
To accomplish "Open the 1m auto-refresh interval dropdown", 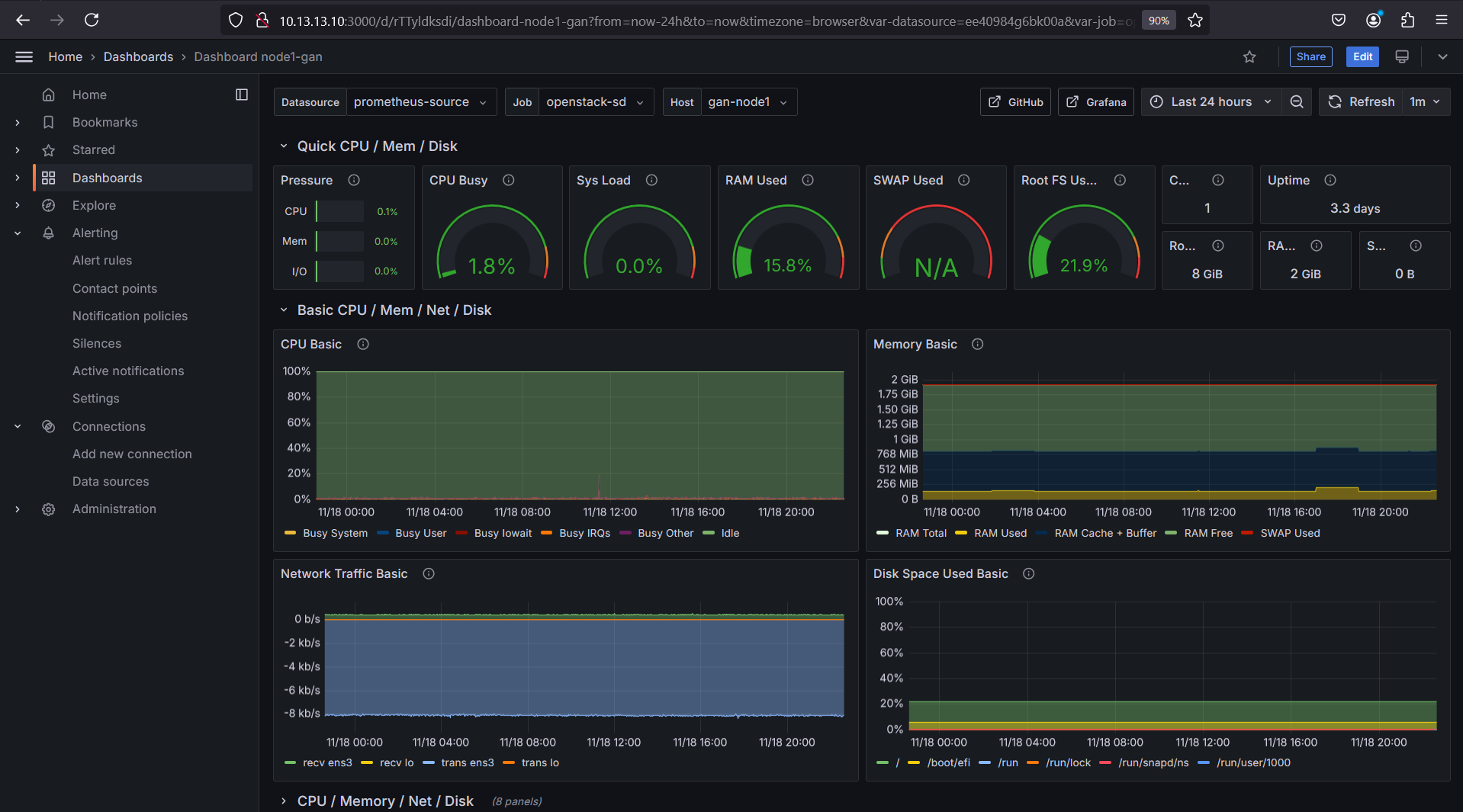I will [1424, 101].
